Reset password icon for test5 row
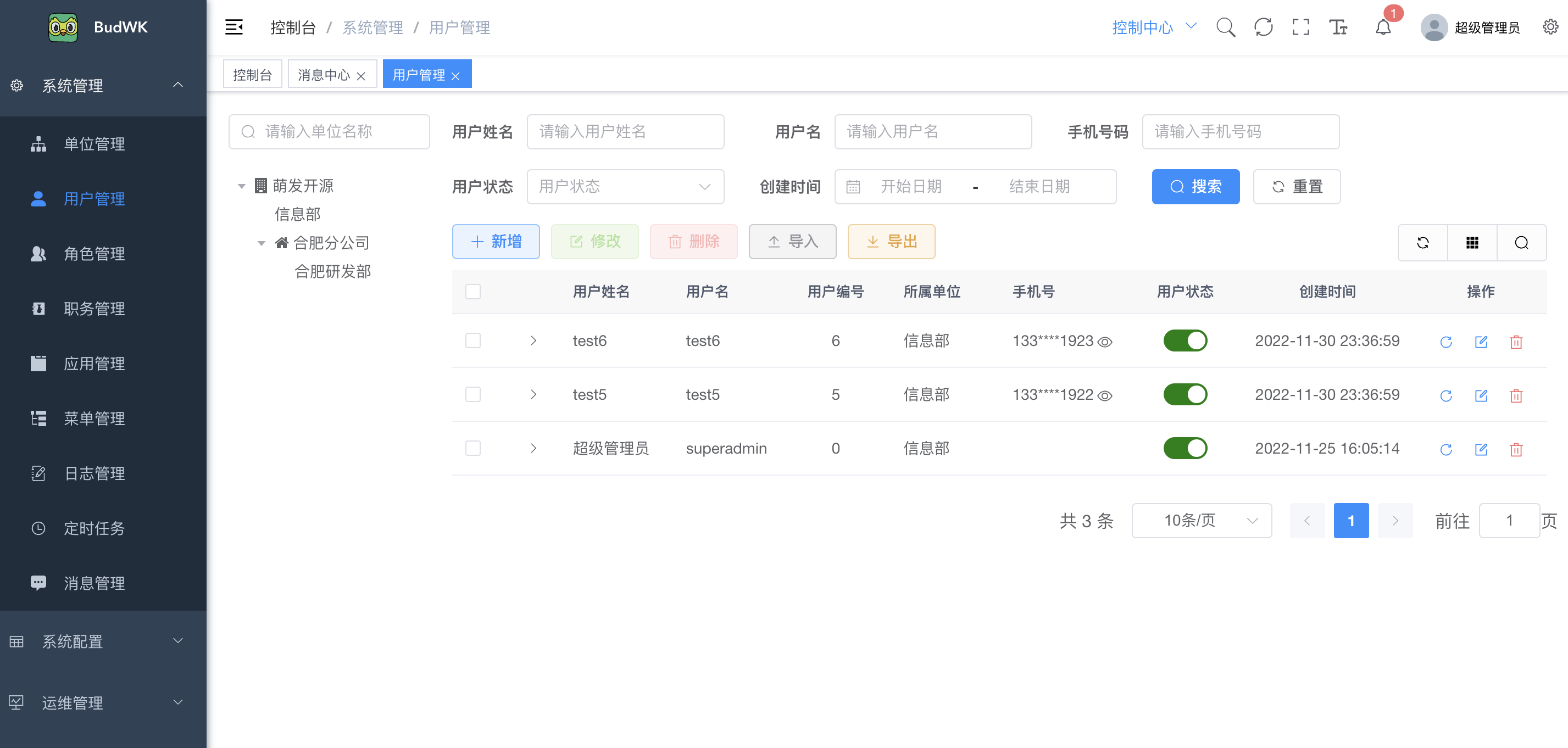This screenshot has width=1568, height=748. 1445,395
